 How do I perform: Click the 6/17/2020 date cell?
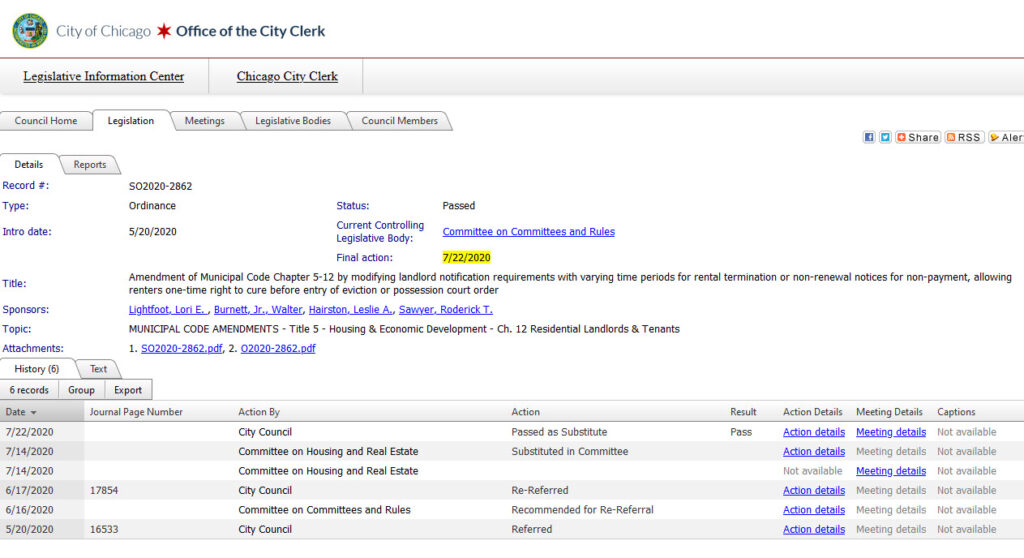[x=29, y=491]
